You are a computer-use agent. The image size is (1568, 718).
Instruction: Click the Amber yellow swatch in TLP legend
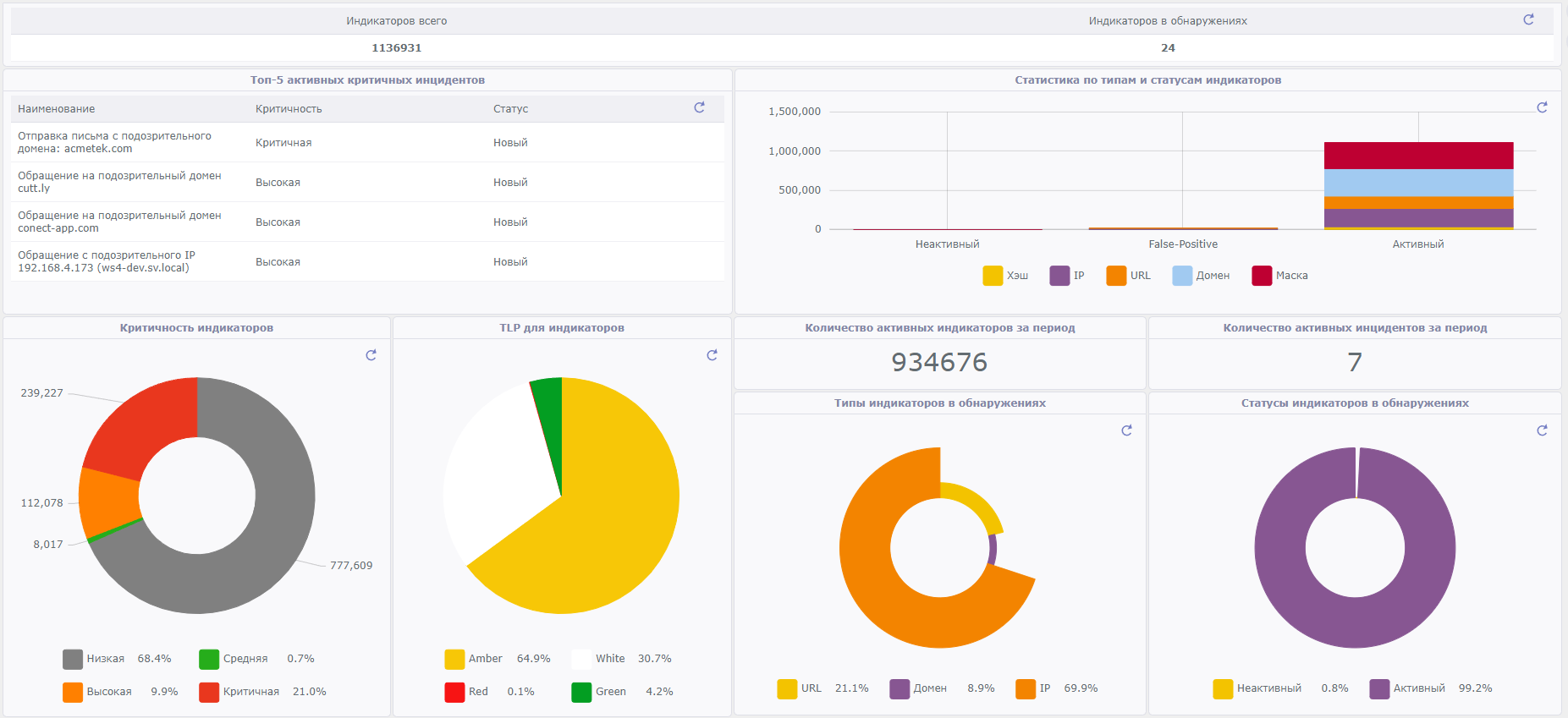point(454,659)
